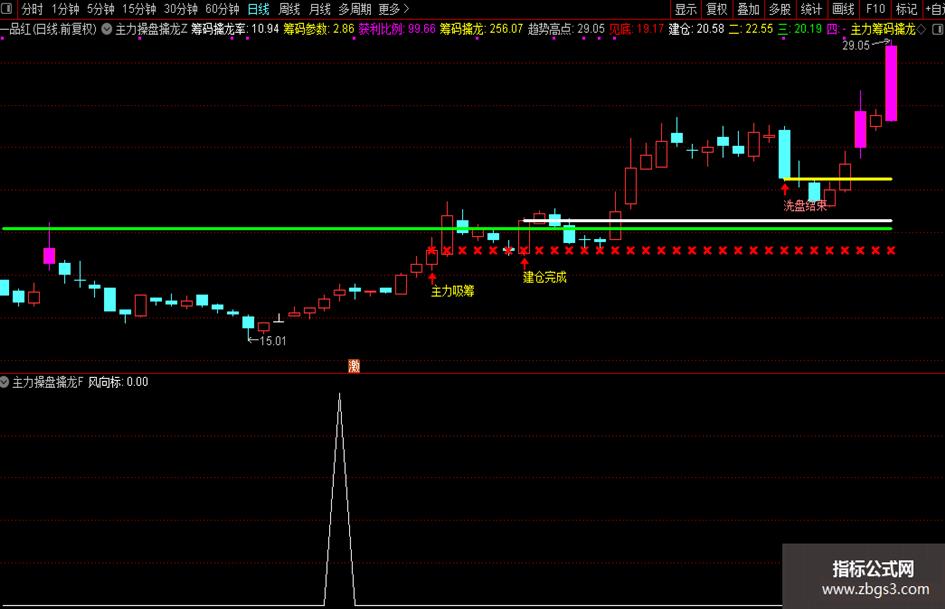This screenshot has height=609, width=945.
Task: Click the 二: 22.55 value
Action: pyautogui.click(x=750, y=28)
